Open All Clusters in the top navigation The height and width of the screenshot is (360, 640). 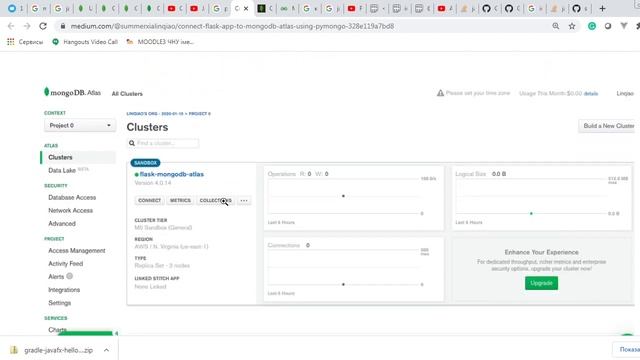[127, 94]
